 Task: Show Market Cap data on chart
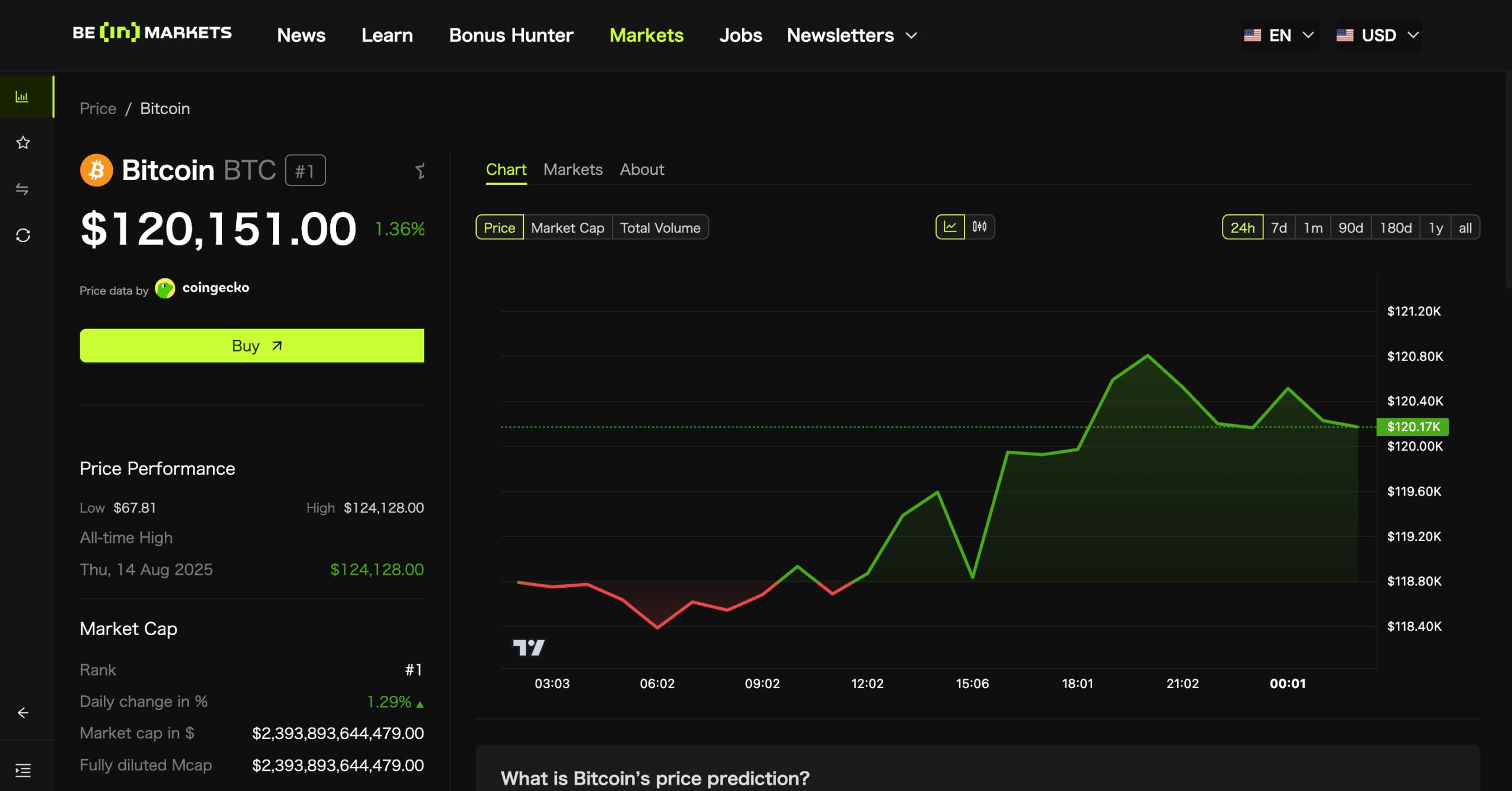[x=567, y=227]
